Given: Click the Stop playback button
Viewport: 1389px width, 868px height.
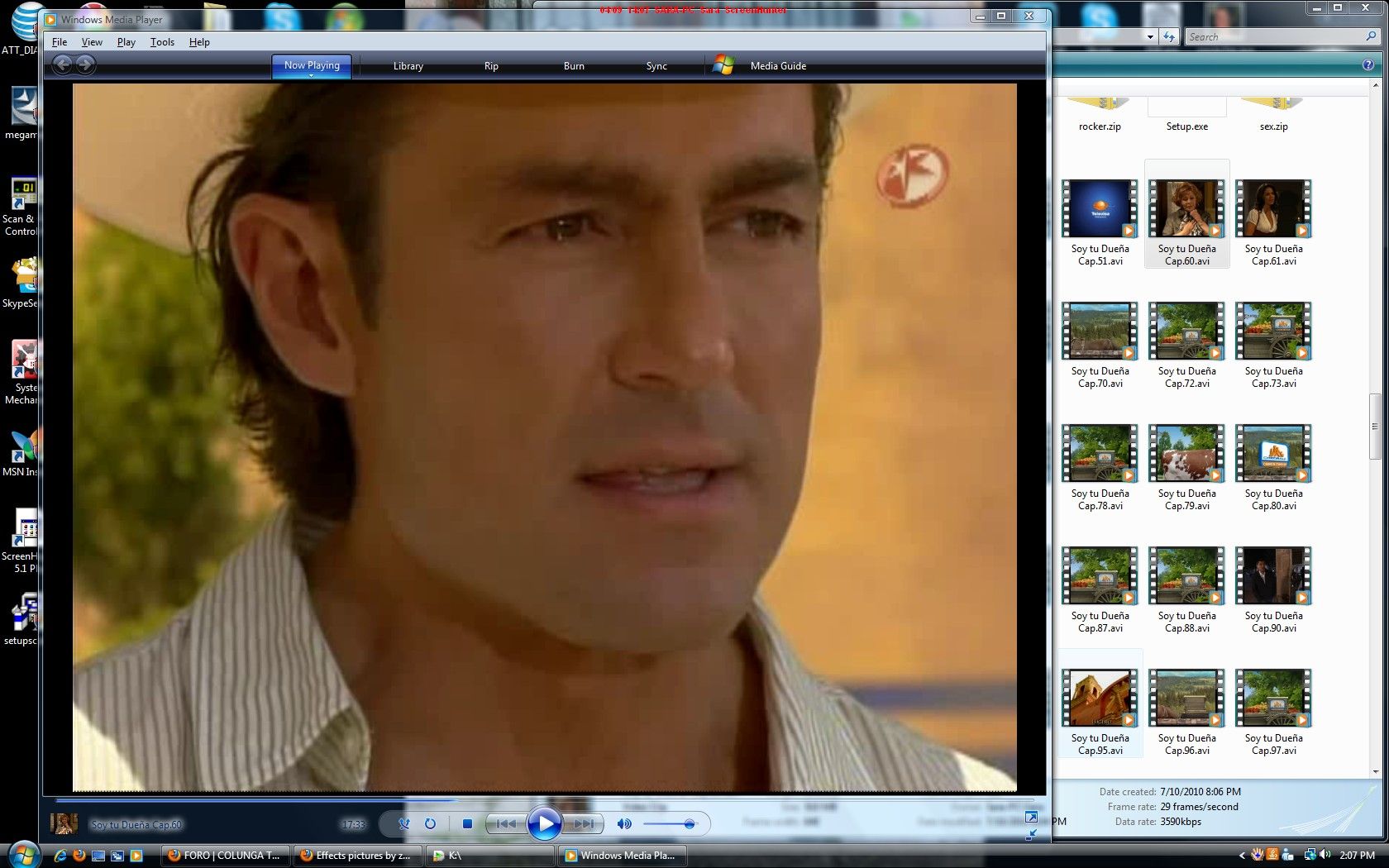Looking at the screenshot, I should [x=467, y=823].
